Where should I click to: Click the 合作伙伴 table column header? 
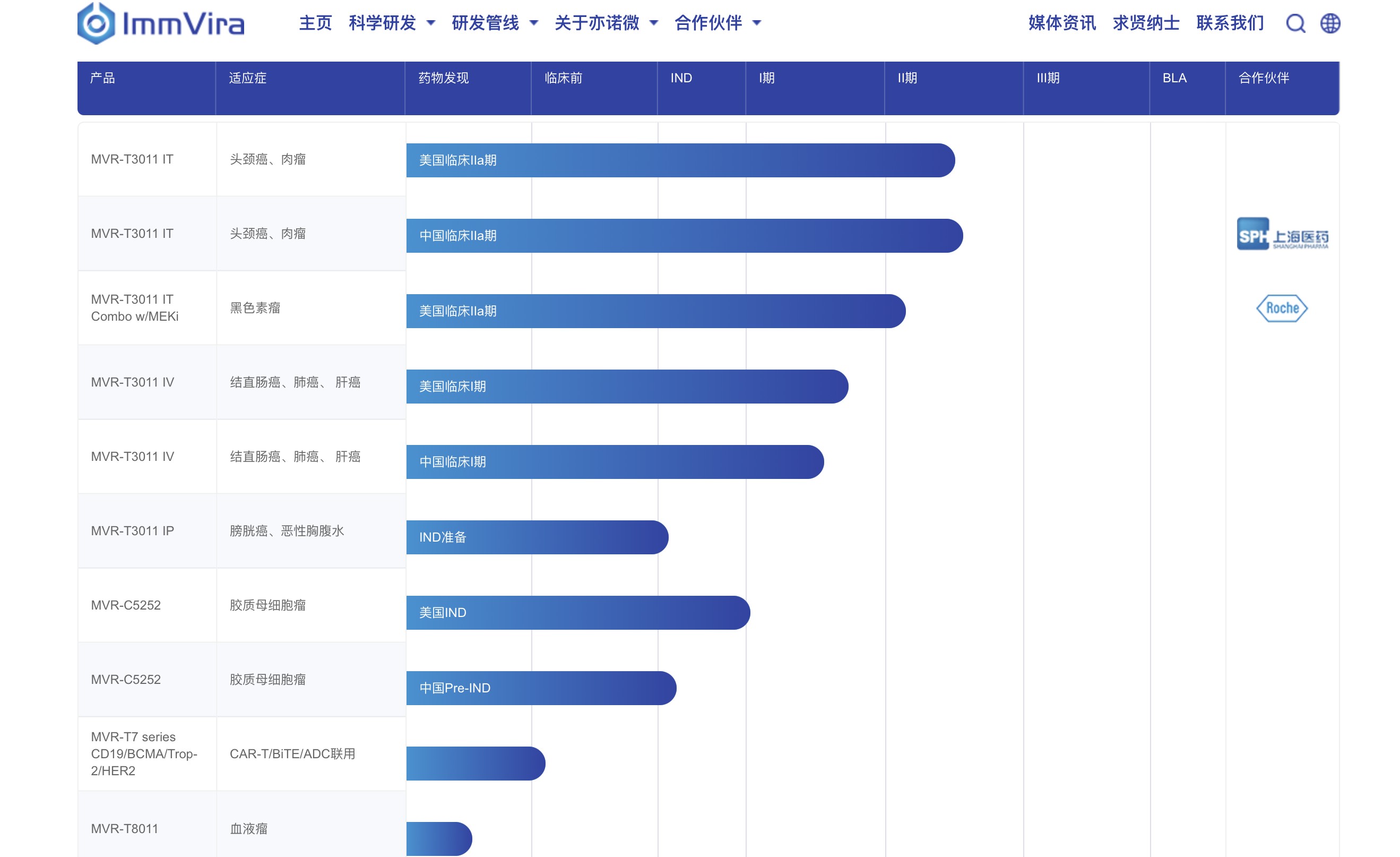[1264, 78]
